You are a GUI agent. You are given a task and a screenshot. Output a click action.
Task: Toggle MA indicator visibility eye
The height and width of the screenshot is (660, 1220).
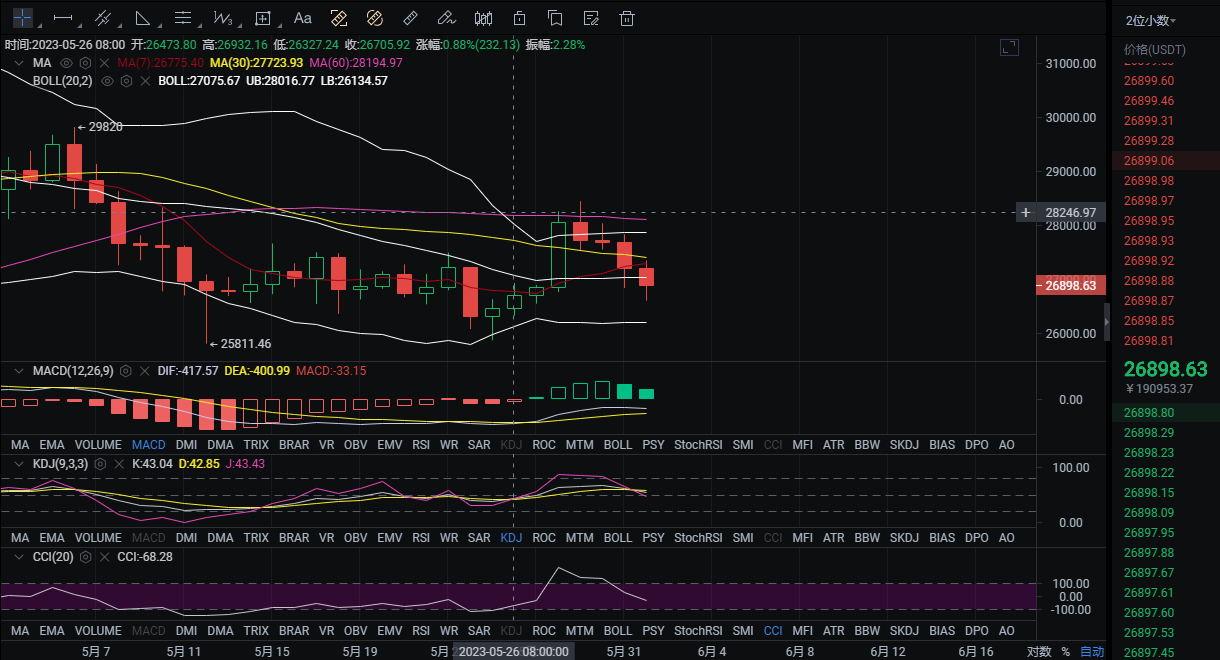pos(67,63)
